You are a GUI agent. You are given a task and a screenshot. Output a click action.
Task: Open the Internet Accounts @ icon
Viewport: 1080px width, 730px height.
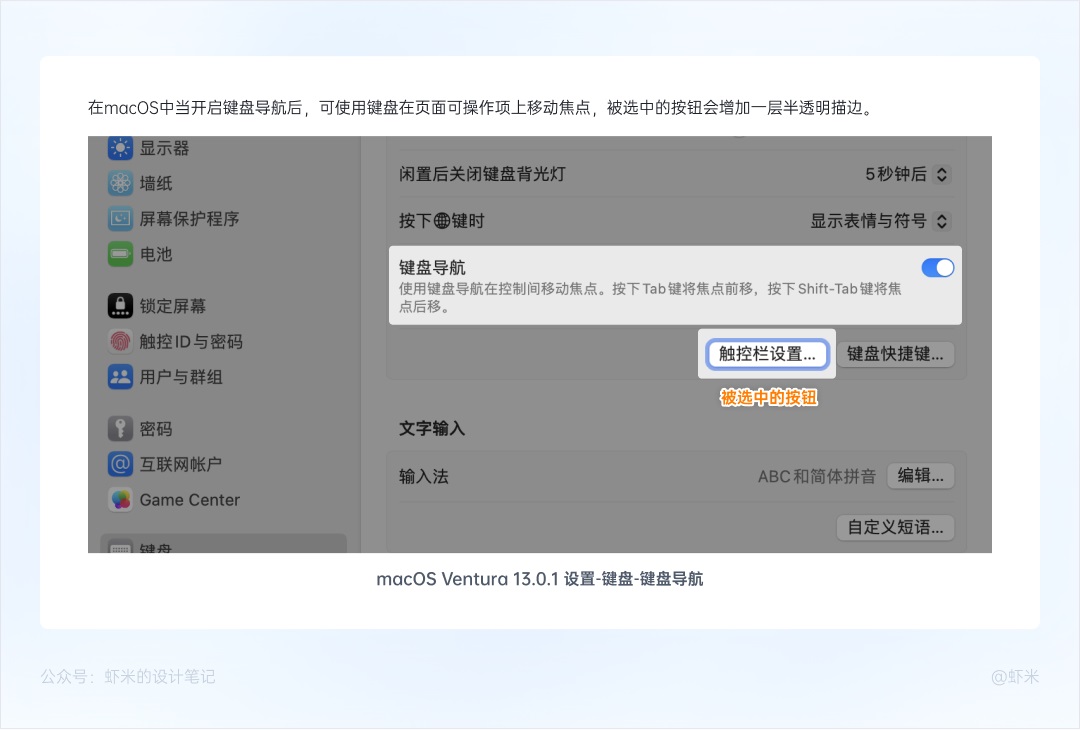121,464
